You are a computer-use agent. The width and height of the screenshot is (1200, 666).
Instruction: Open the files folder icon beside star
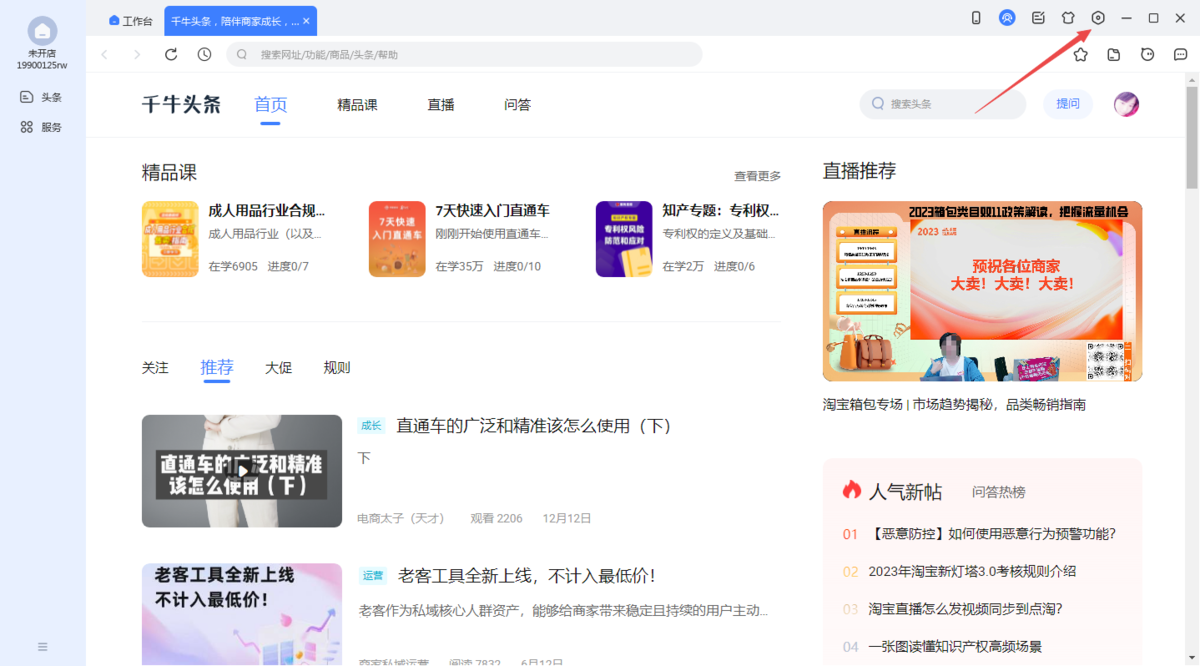tap(1114, 54)
